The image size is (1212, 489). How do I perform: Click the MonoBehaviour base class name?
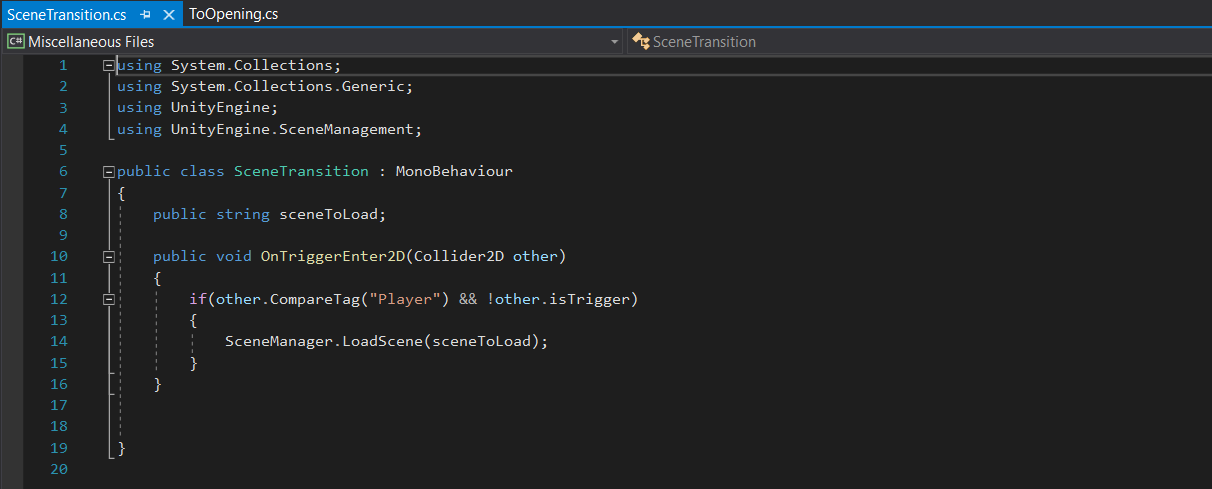point(454,172)
